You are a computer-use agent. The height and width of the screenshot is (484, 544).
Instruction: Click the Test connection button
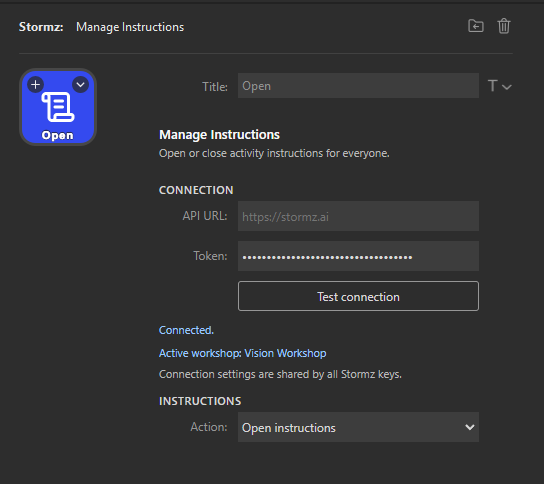(358, 296)
